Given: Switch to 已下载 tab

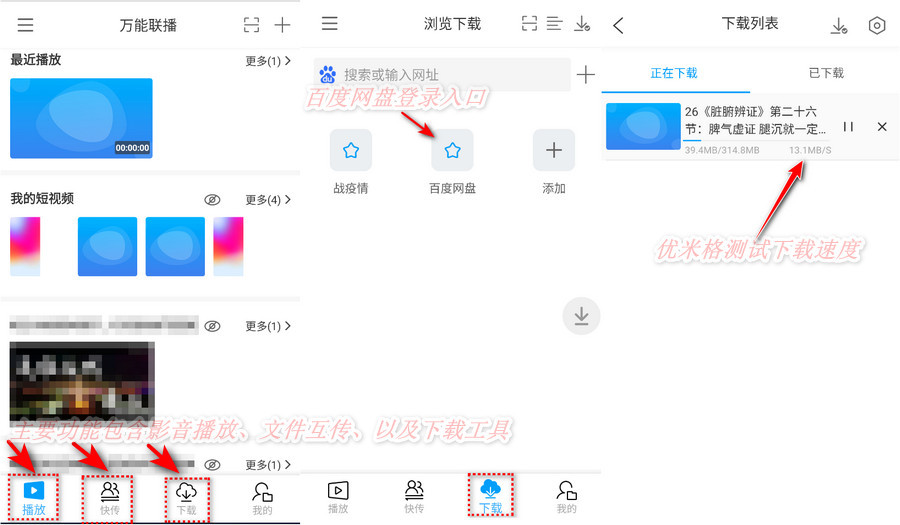Looking at the screenshot, I should click(826, 73).
